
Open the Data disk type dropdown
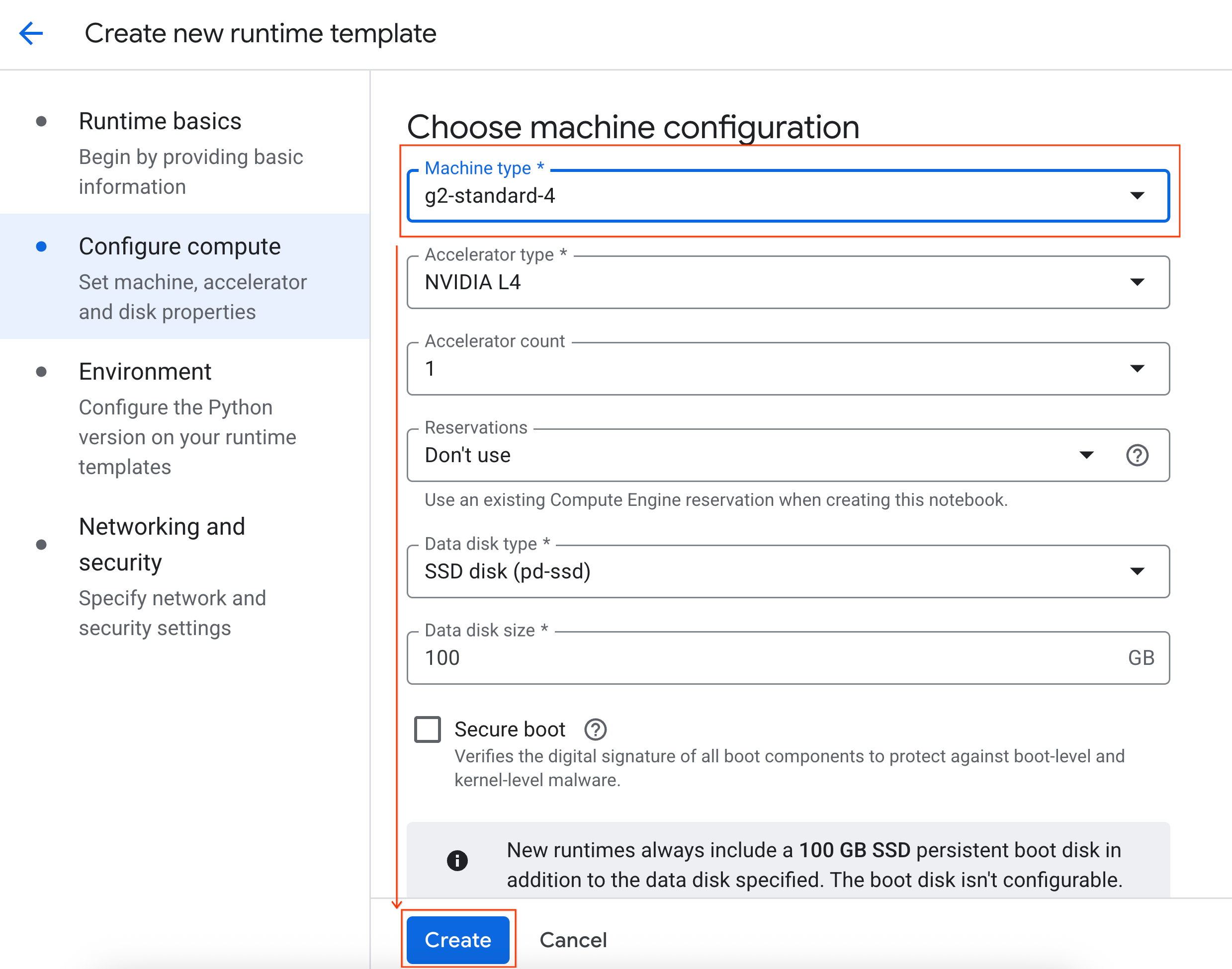pos(1139,571)
